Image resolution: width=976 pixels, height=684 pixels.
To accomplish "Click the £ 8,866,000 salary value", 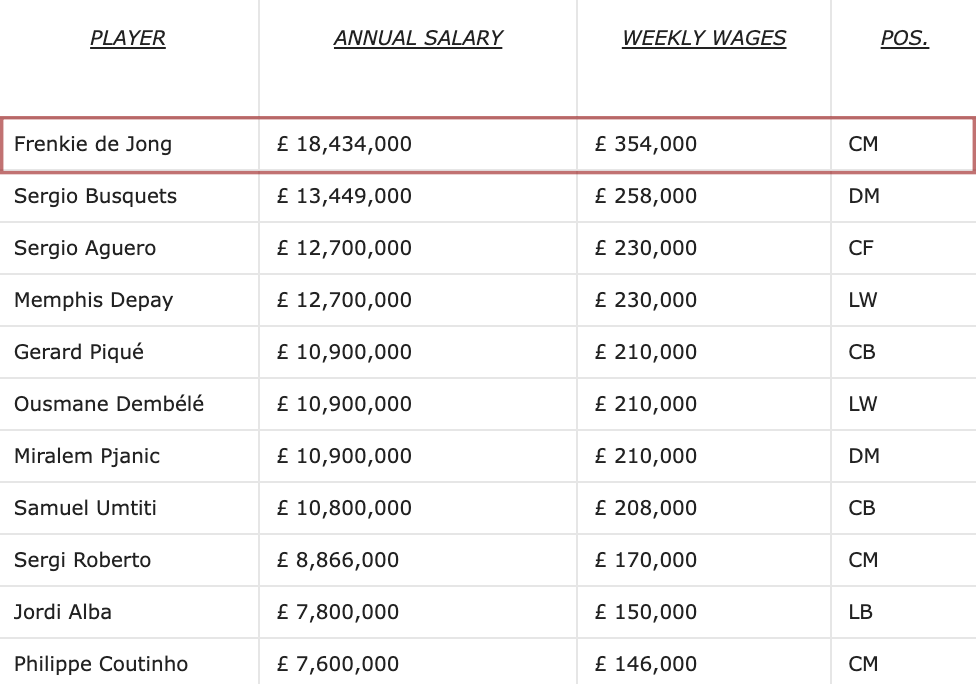I will point(338,560).
